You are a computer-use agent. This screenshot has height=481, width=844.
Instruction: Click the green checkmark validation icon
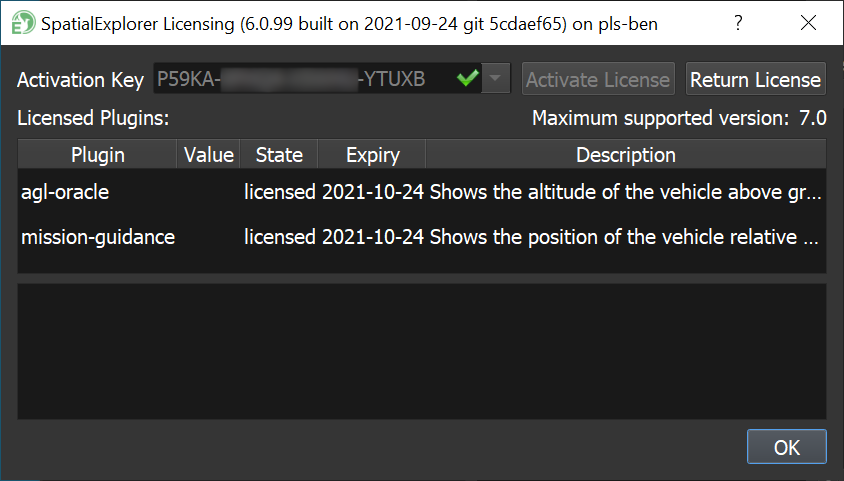pos(467,79)
